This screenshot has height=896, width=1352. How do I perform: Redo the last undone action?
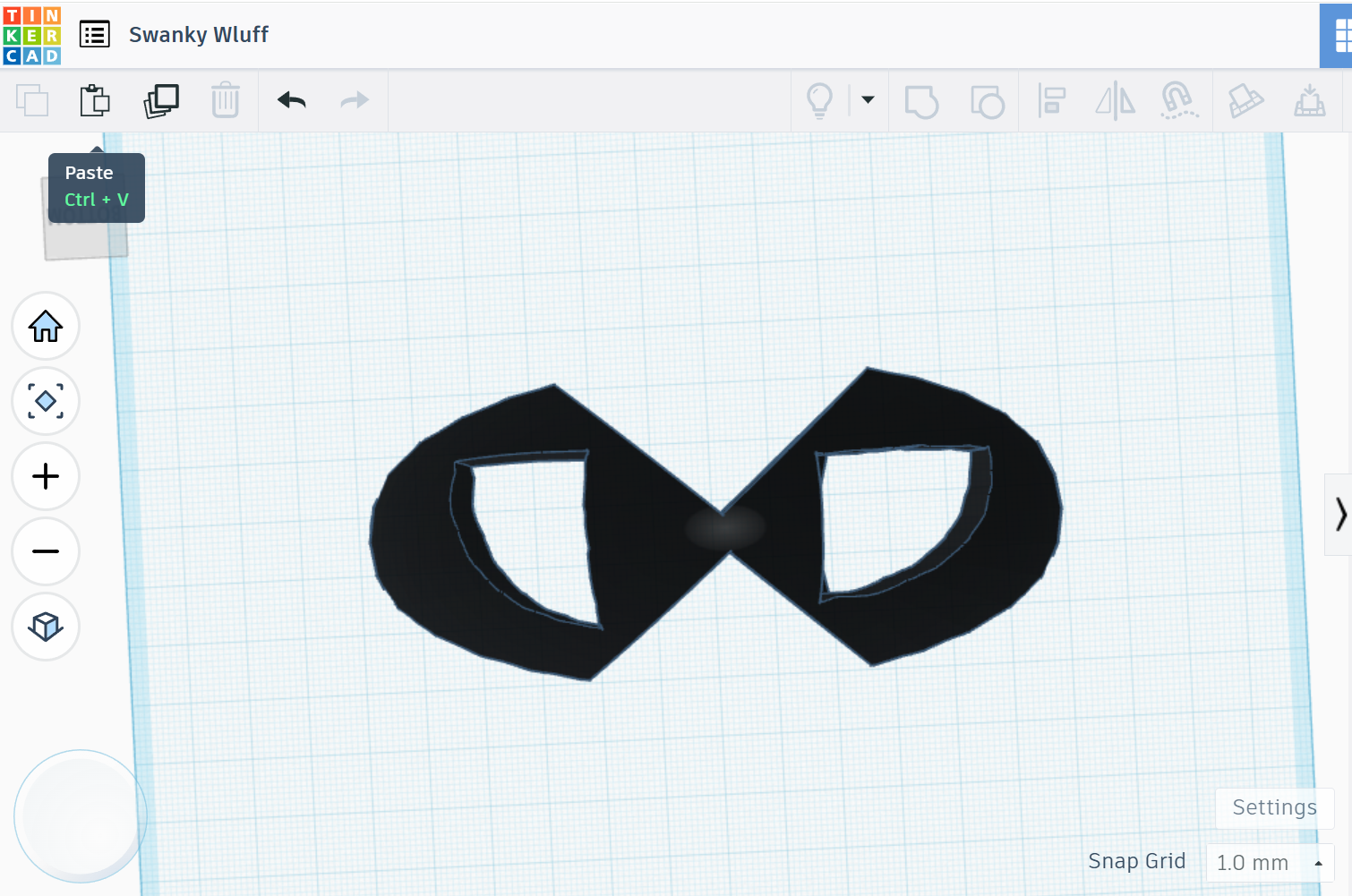355,100
